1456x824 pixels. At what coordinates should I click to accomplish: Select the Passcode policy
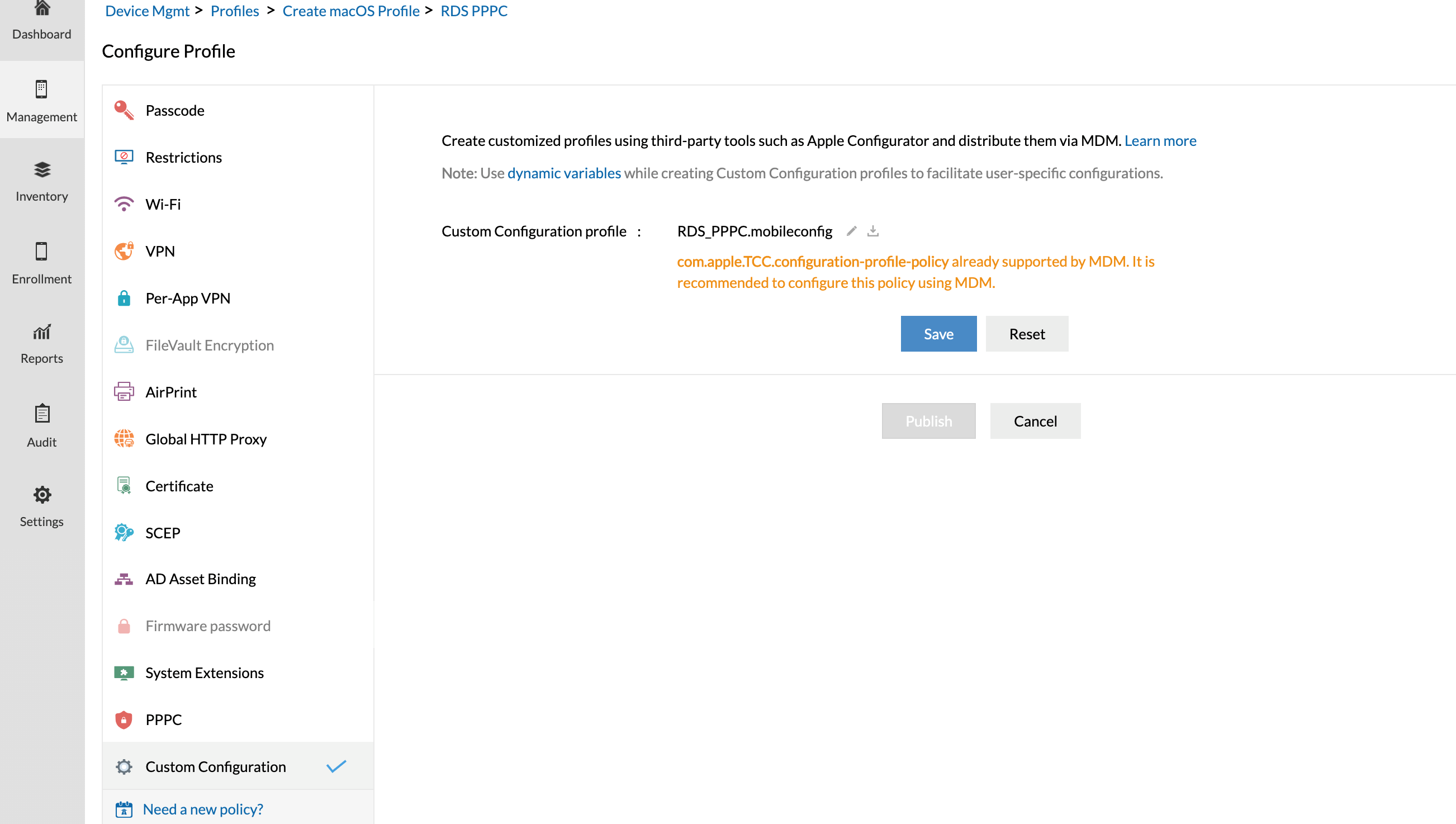pyautogui.click(x=175, y=110)
